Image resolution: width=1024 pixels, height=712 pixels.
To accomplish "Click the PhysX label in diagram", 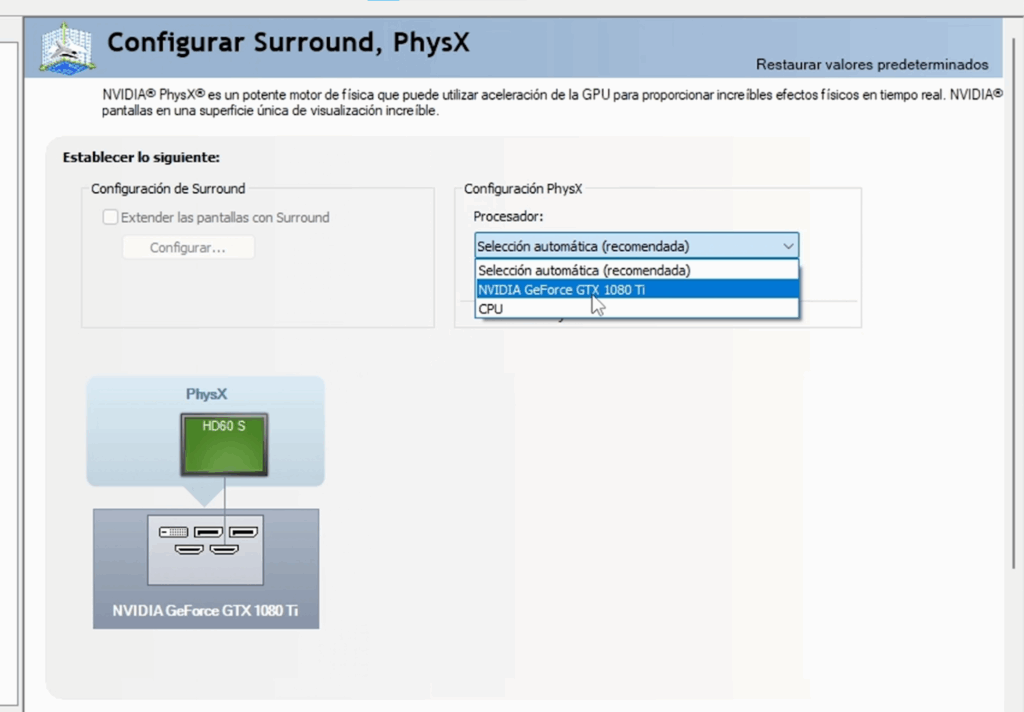I will pyautogui.click(x=206, y=394).
